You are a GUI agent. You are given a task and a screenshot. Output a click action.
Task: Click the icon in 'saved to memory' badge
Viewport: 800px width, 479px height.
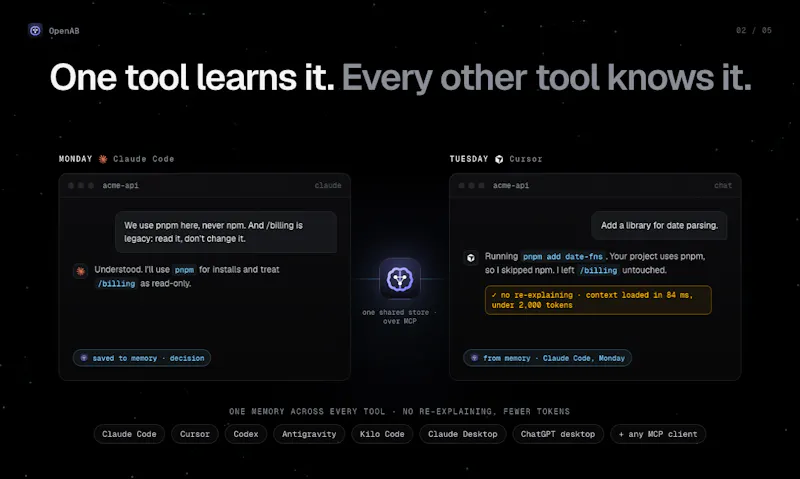click(84, 358)
